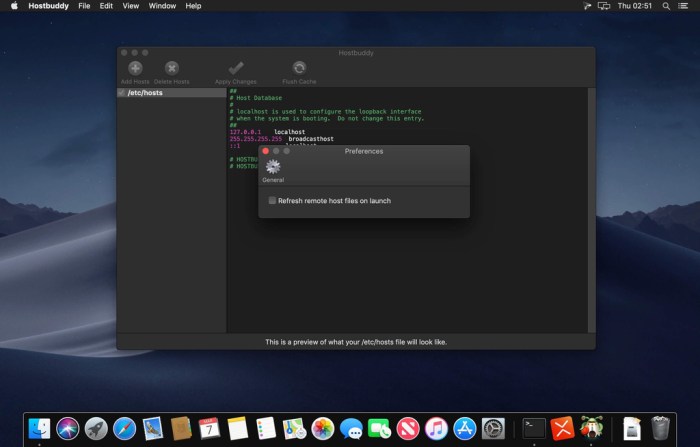Select the /etc/hosts entry in the sidebar

[x=150, y=93]
